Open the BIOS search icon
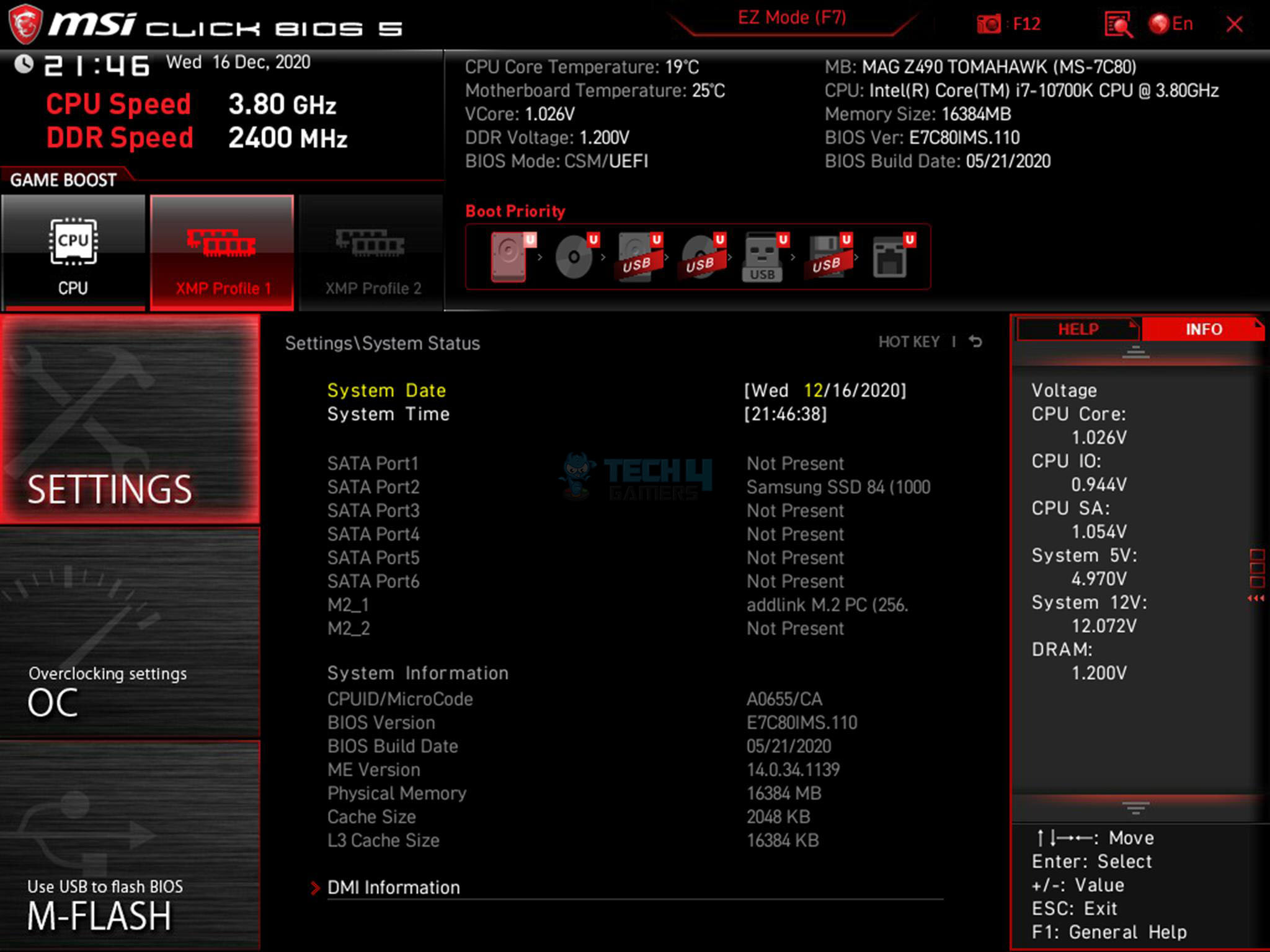 (x=1118, y=25)
